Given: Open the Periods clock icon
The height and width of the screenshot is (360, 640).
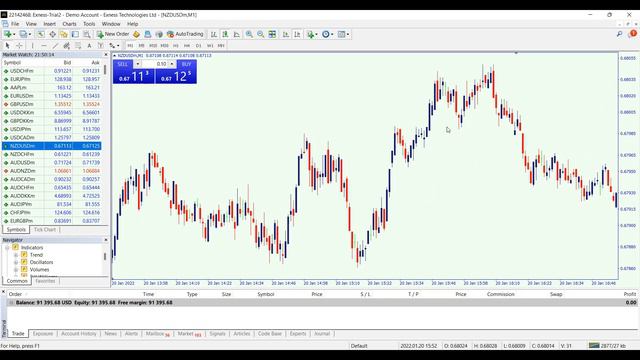Looking at the screenshot, I should (x=326, y=34).
